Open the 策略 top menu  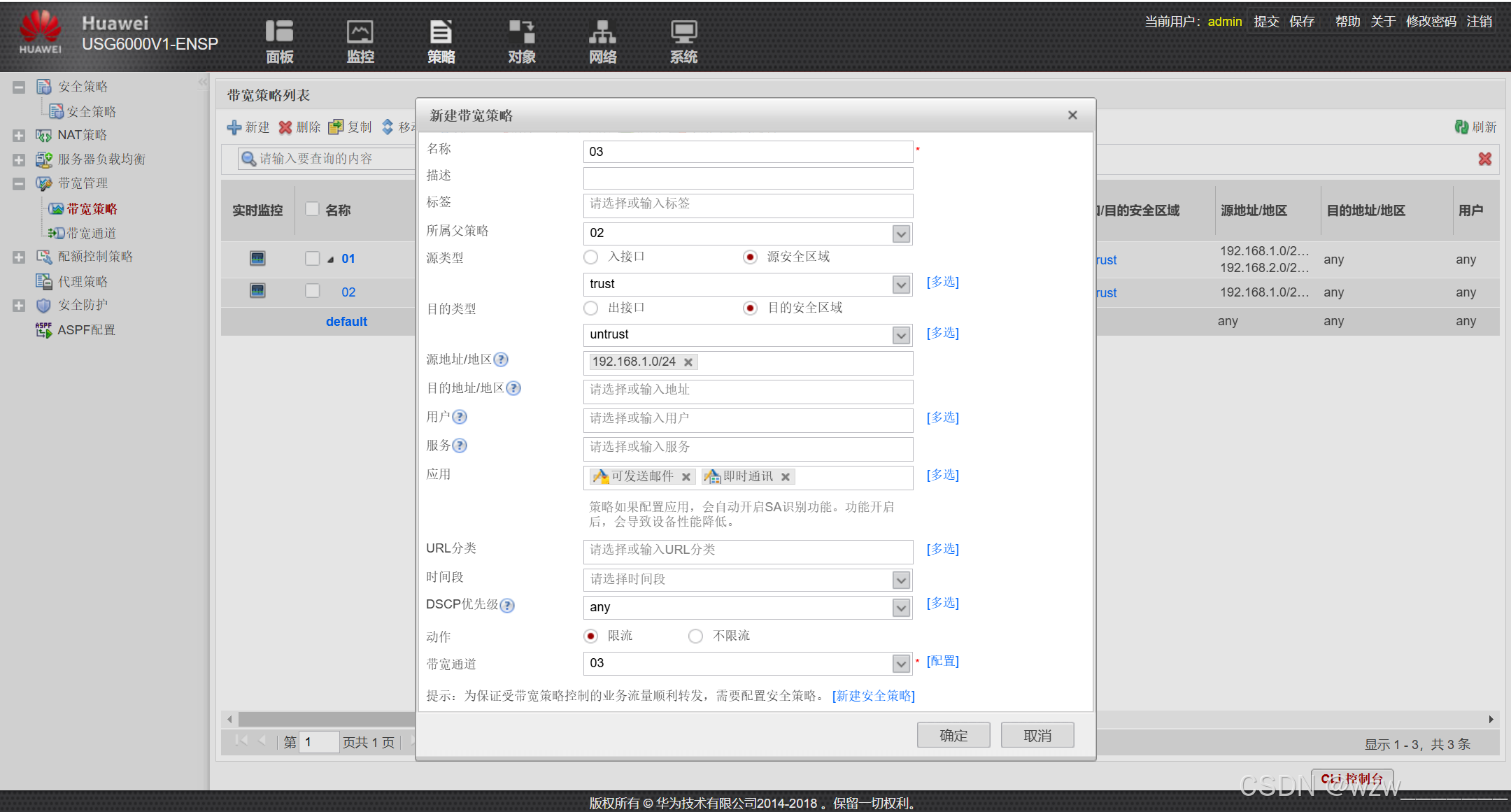(x=441, y=41)
